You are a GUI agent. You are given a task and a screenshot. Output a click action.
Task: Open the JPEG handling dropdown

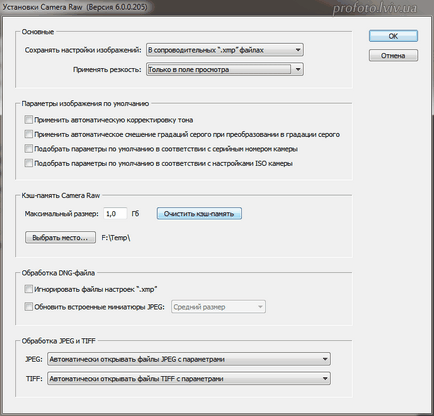click(189, 359)
